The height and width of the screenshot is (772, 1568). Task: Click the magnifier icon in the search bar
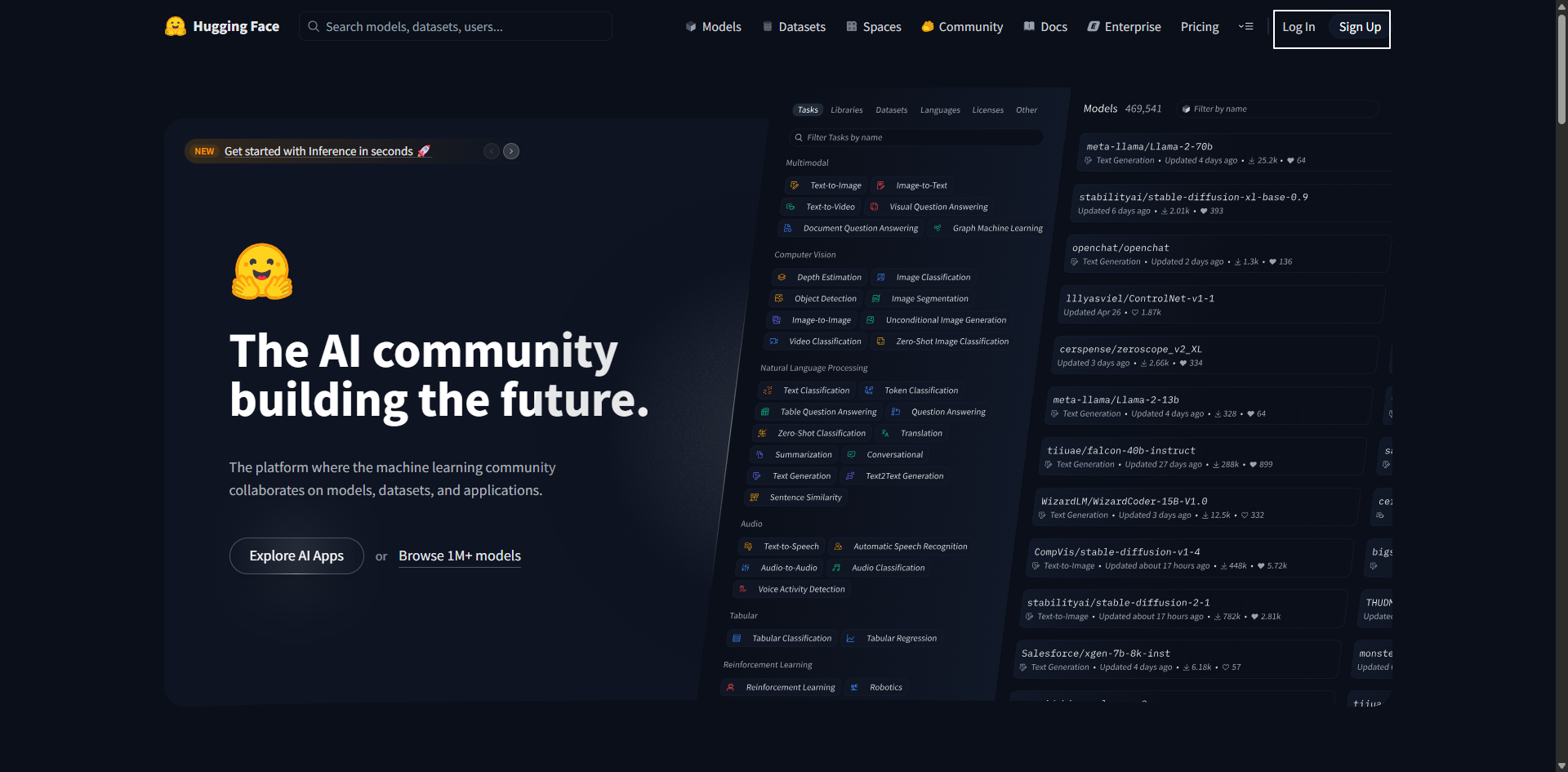314,26
